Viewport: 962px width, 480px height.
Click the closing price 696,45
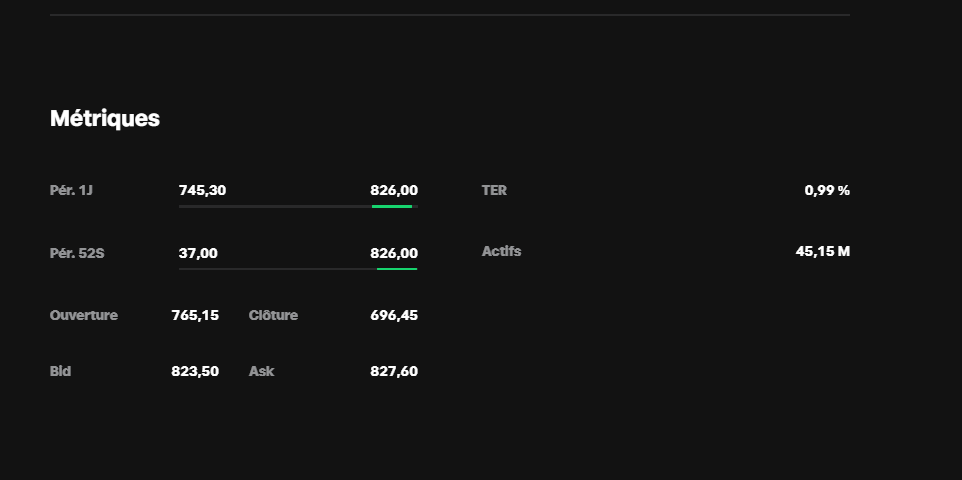pyautogui.click(x=394, y=315)
